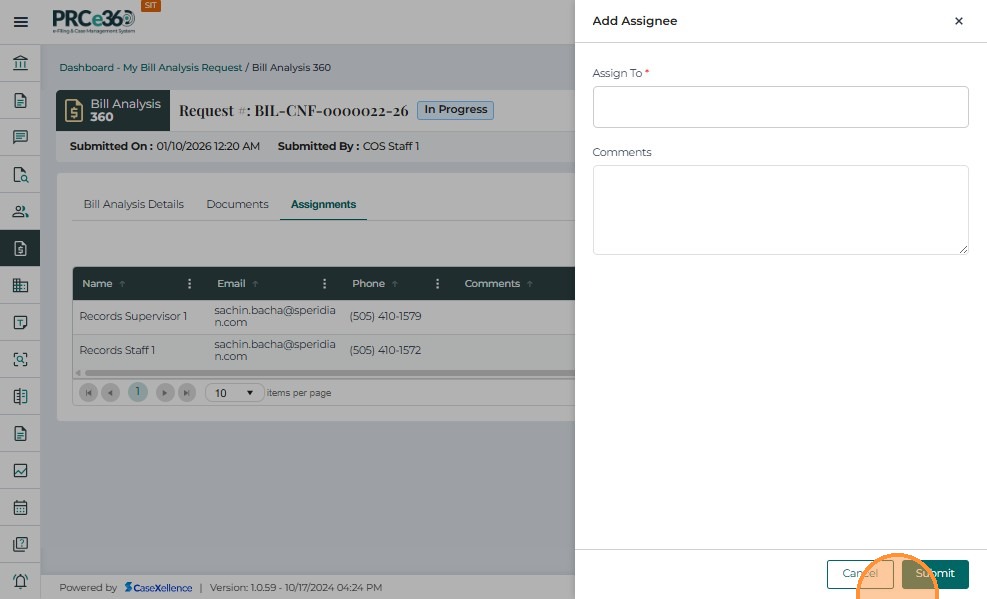This screenshot has height=599, width=987.
Task: Select the highlighted bill analysis sidebar icon
Action: tap(20, 249)
